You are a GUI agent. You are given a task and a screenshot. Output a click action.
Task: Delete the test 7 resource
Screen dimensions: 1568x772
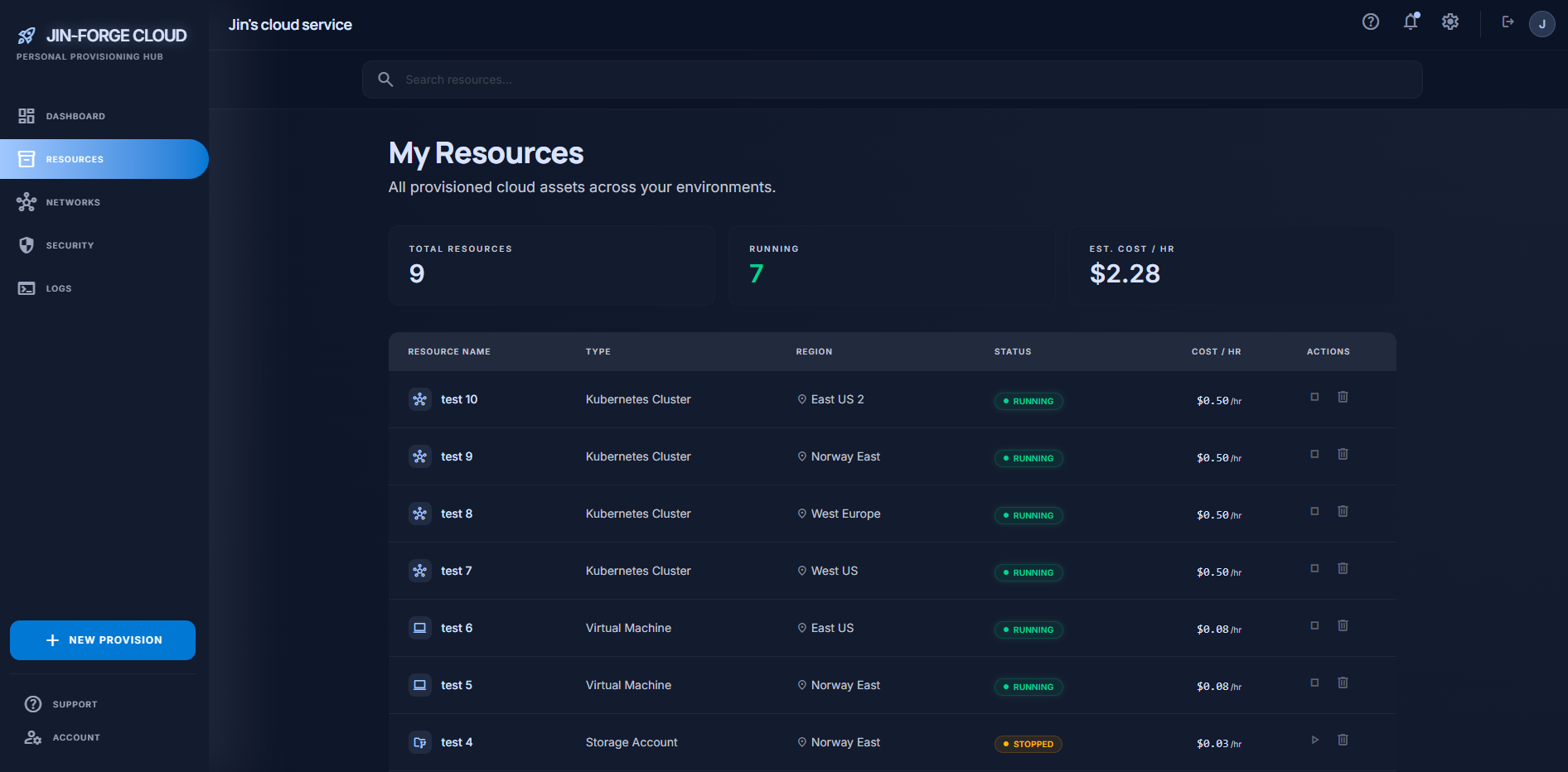pyautogui.click(x=1343, y=568)
